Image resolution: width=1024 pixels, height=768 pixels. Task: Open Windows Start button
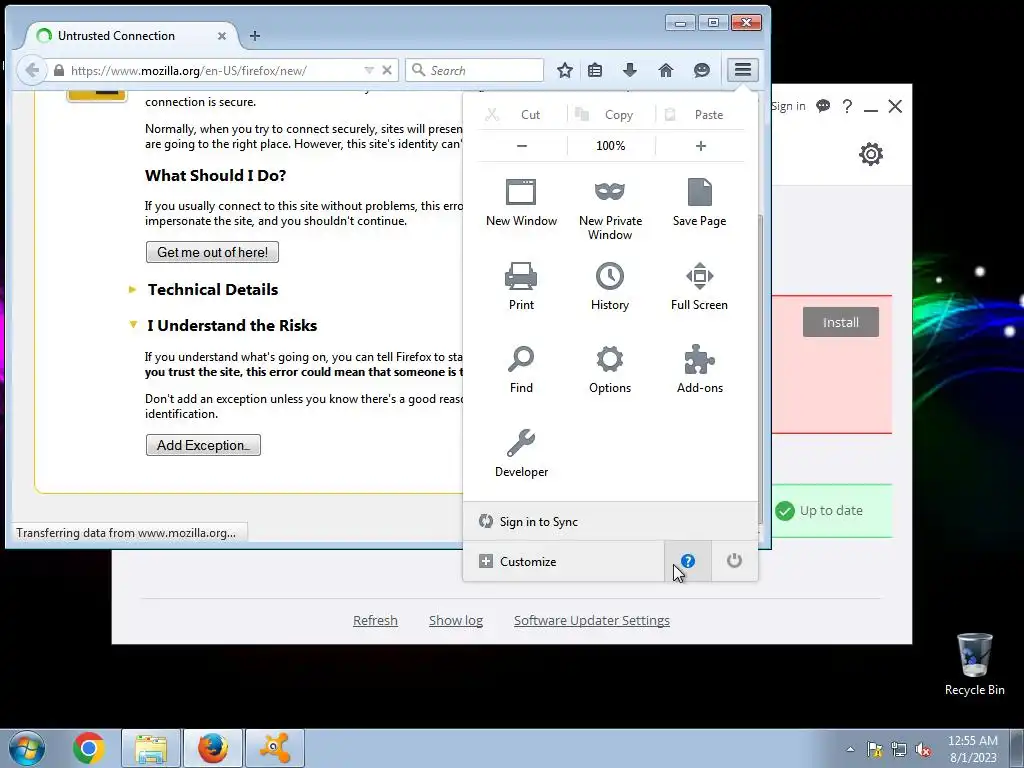click(x=27, y=748)
